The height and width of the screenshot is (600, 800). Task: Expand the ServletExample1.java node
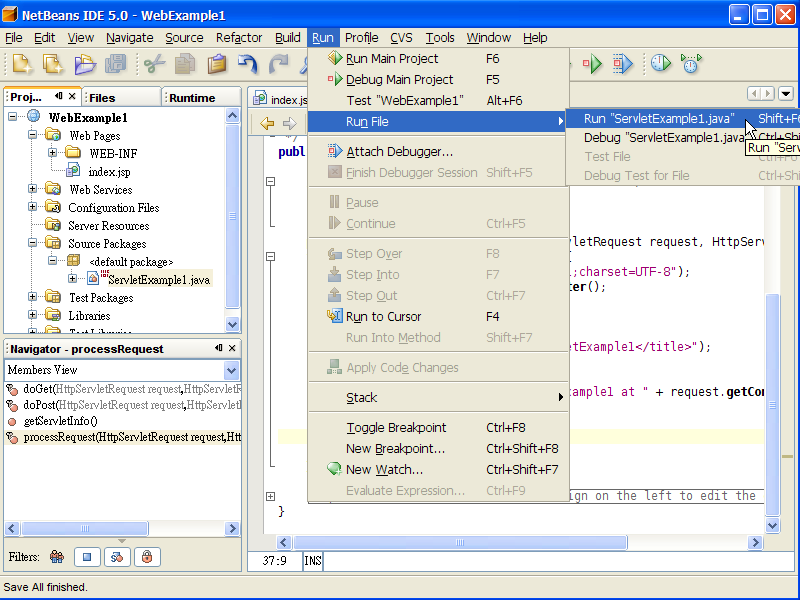pyautogui.click(x=72, y=279)
